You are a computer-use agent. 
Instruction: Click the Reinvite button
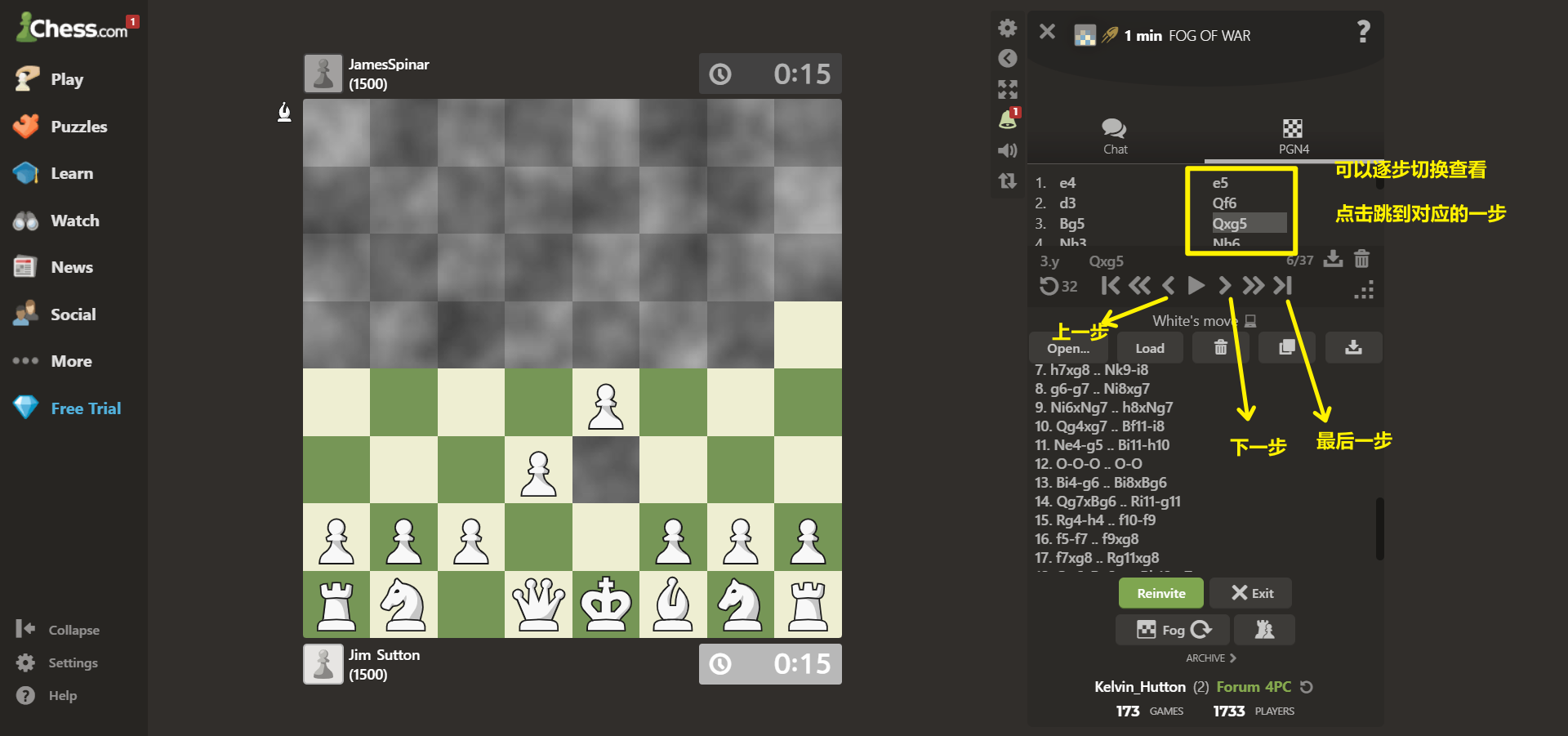pos(1160,593)
